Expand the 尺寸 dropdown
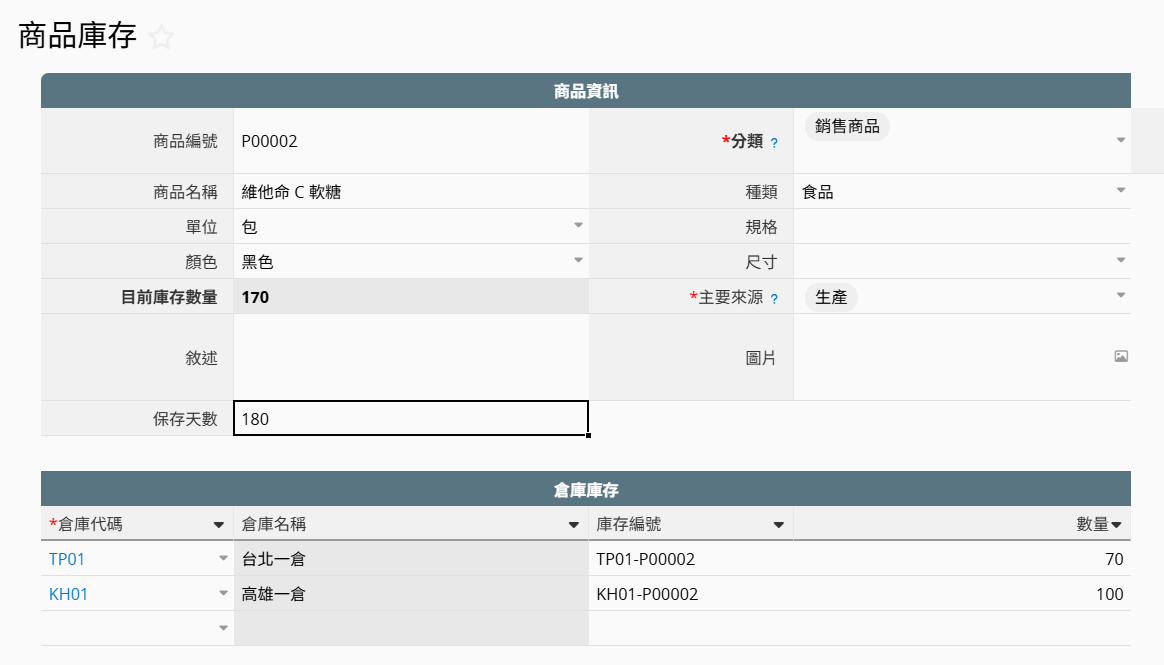 (1121, 260)
